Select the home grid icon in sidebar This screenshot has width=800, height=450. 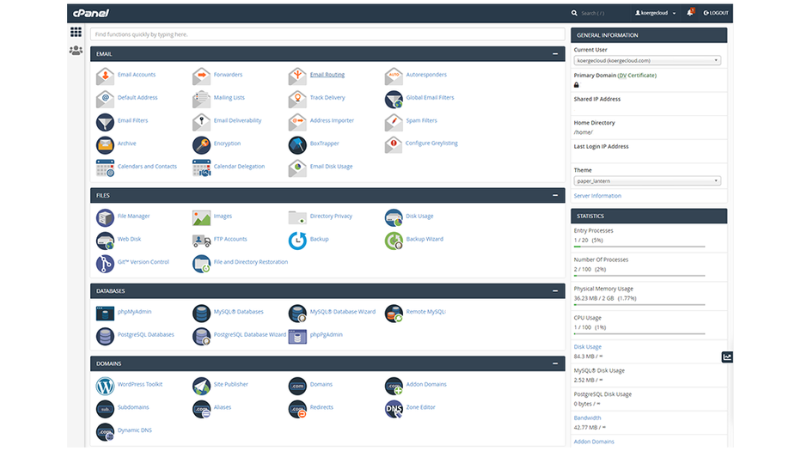pyautogui.click(x=76, y=33)
